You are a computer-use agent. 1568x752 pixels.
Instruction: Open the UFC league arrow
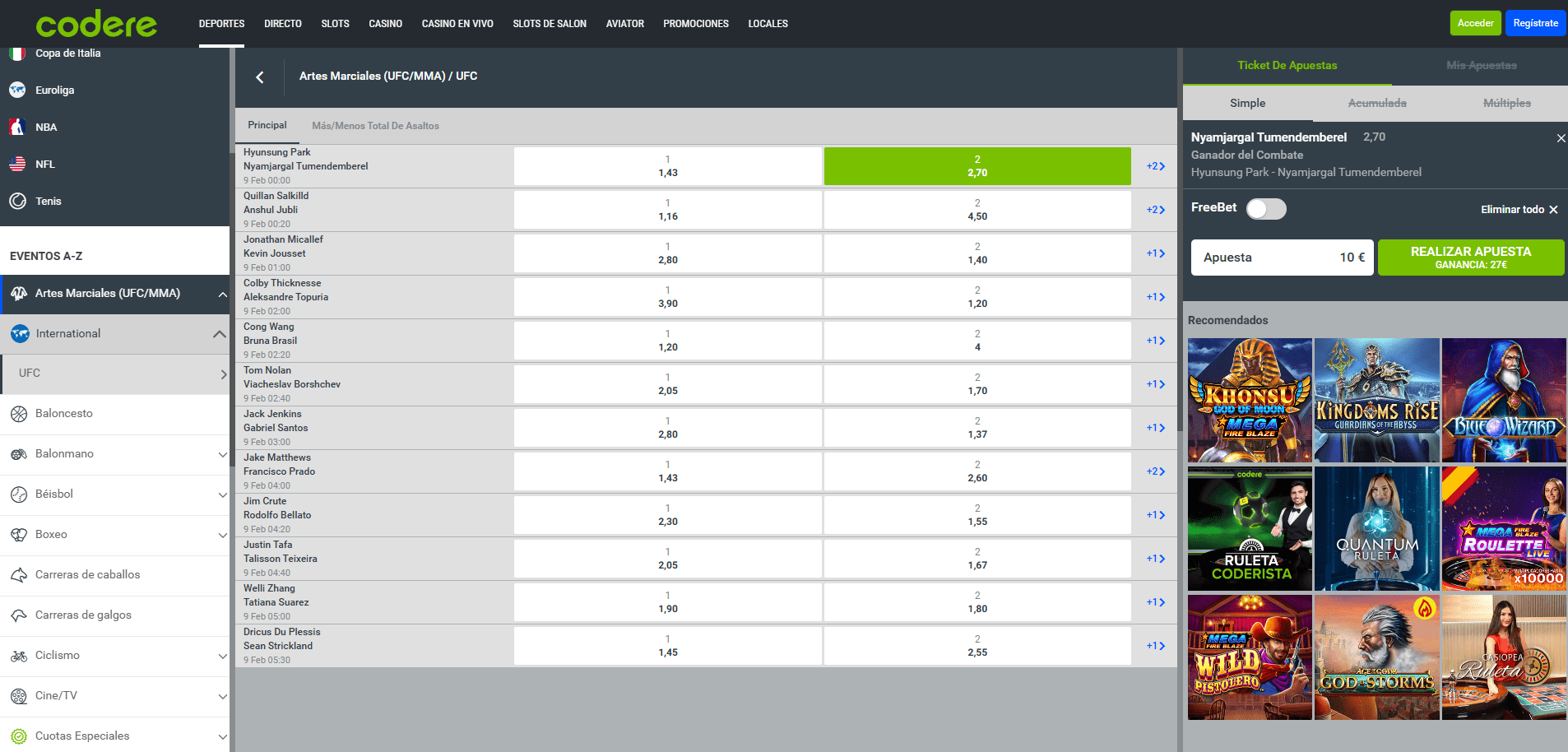tap(224, 374)
